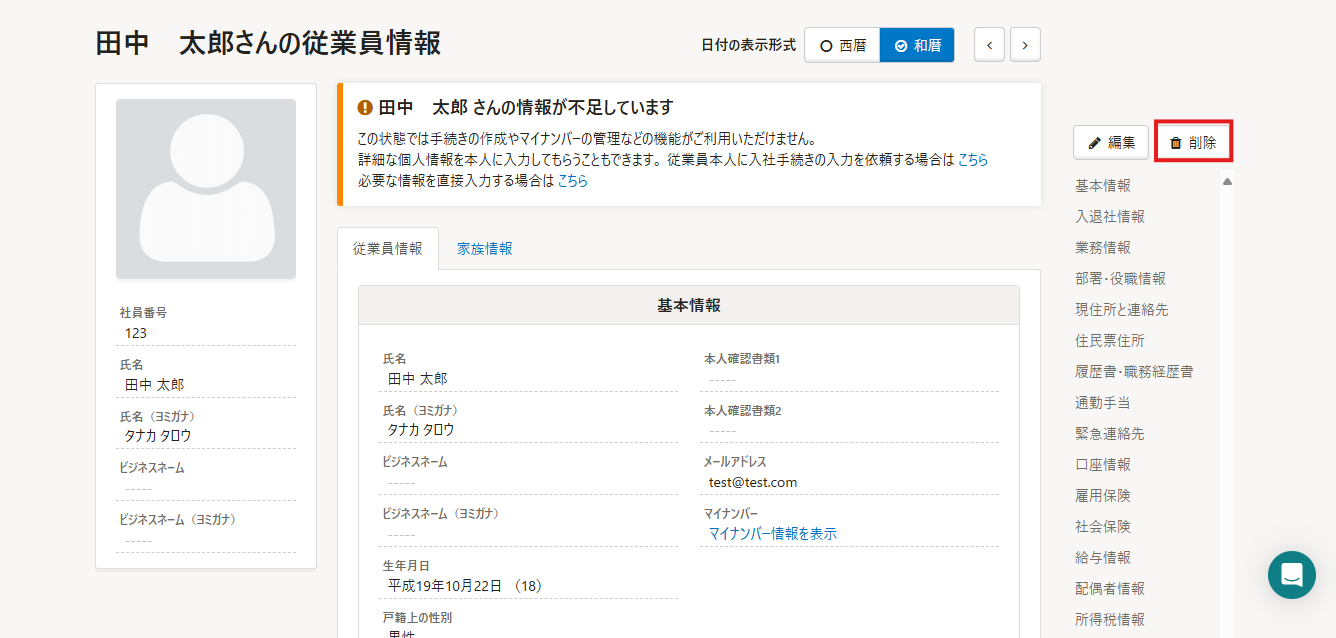The width and height of the screenshot is (1336, 638).
Task: Jump to 履歴書・職務経歴書 section
Action: coord(1134,372)
